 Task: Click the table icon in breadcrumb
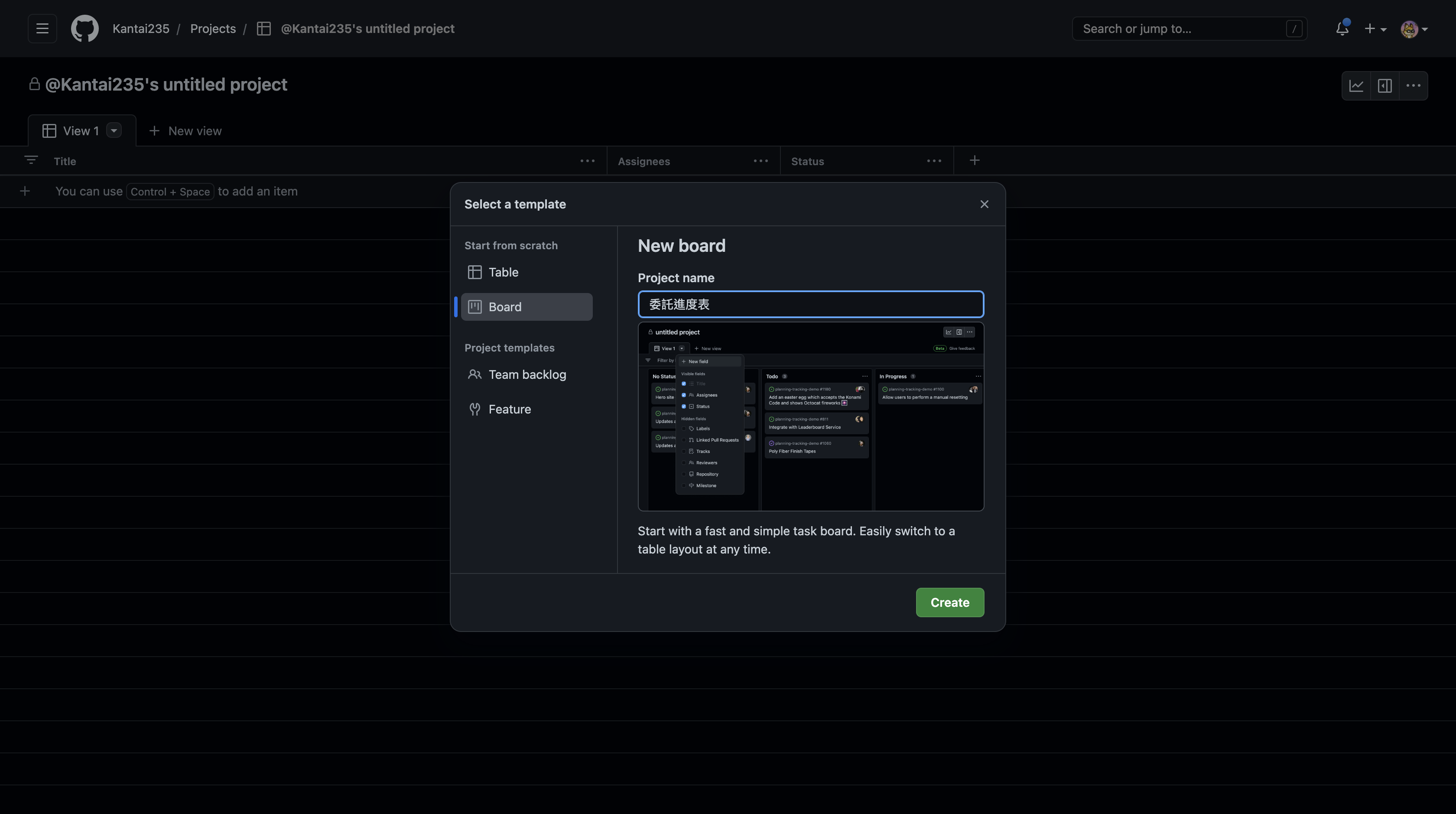(263, 28)
